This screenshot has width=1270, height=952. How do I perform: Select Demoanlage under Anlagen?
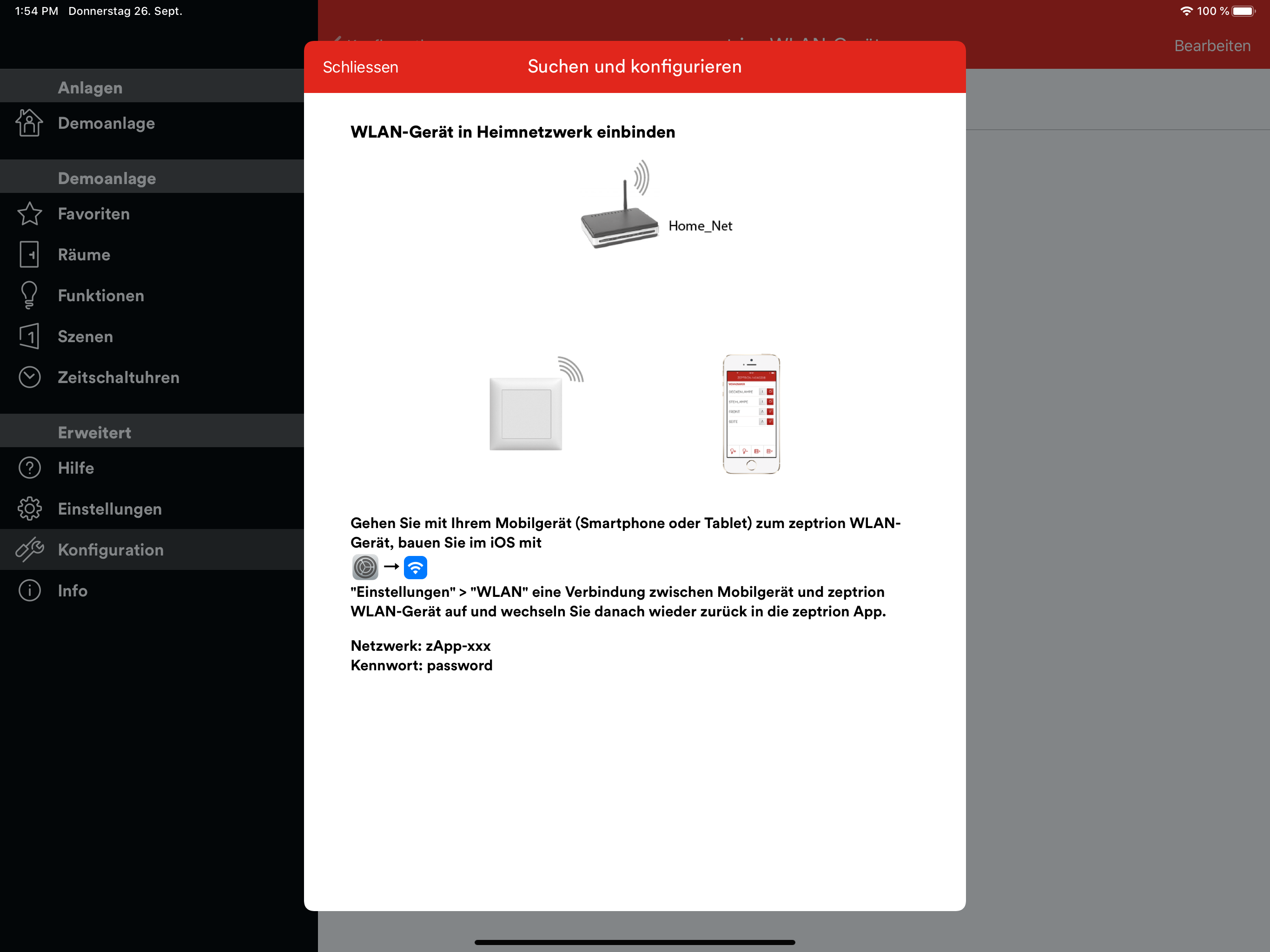[106, 124]
